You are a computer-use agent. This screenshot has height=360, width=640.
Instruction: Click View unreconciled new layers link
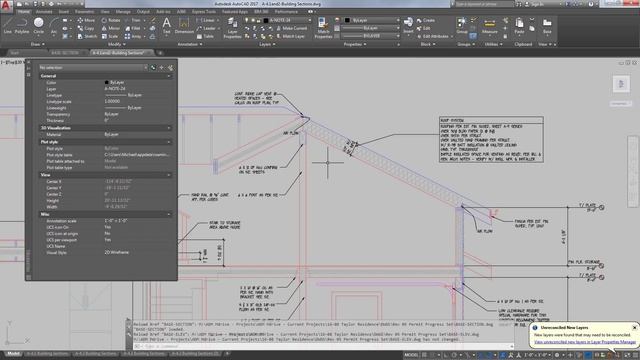(x=585, y=342)
